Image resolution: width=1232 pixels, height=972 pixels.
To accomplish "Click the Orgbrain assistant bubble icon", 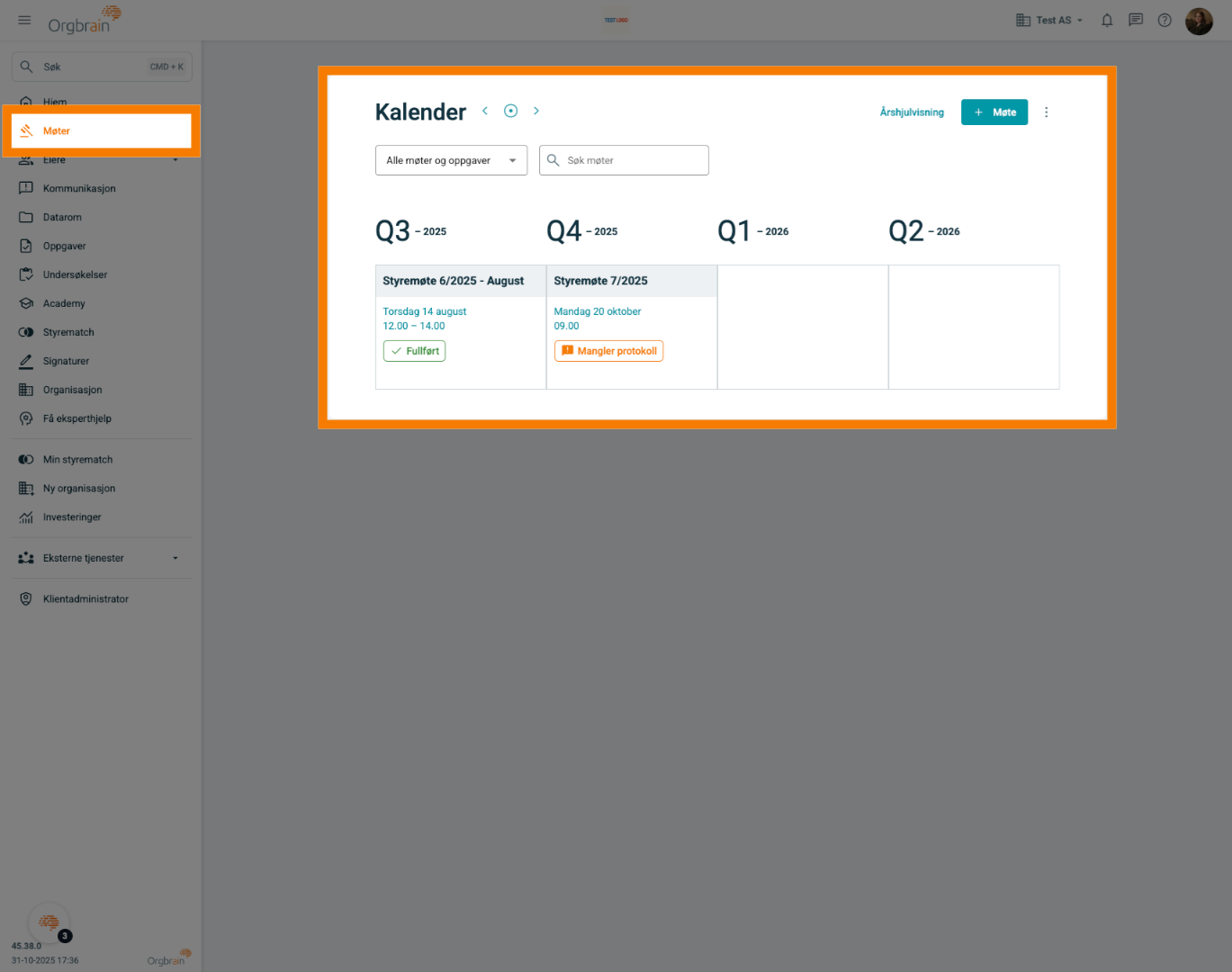I will (49, 922).
